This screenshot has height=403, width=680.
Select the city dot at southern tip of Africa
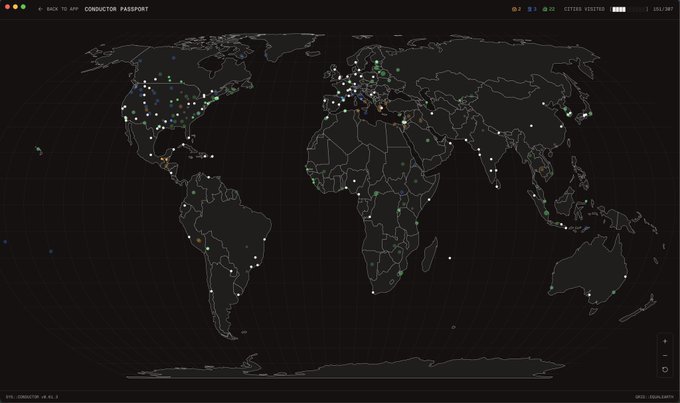pyautogui.click(x=373, y=292)
